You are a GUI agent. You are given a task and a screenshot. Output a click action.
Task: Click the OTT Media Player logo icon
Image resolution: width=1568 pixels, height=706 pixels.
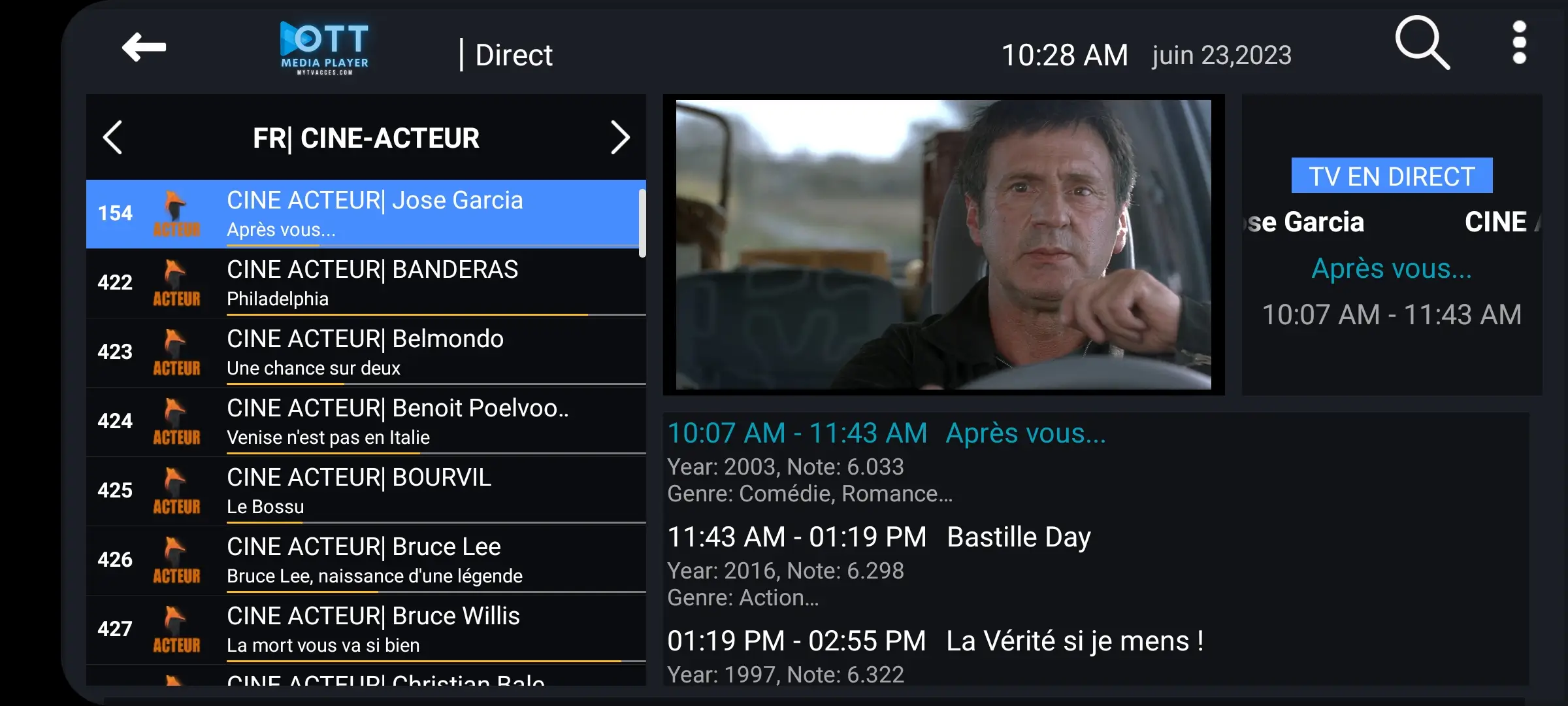[x=321, y=47]
